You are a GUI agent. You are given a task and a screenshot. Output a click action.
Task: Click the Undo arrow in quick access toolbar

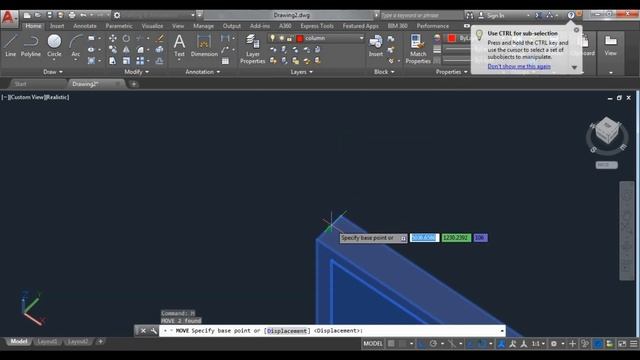83,15
